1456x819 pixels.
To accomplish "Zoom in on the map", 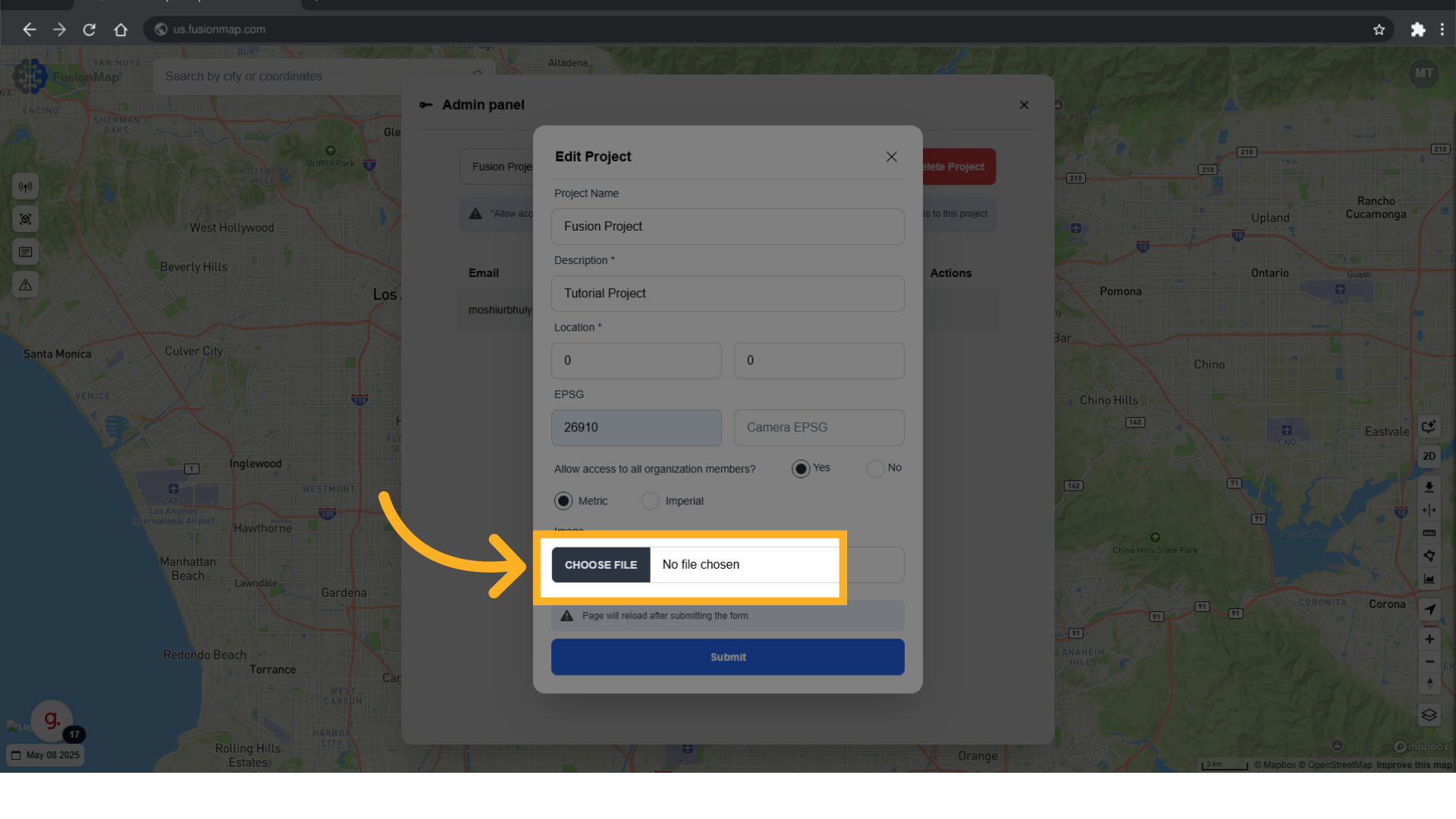I will [1429, 639].
